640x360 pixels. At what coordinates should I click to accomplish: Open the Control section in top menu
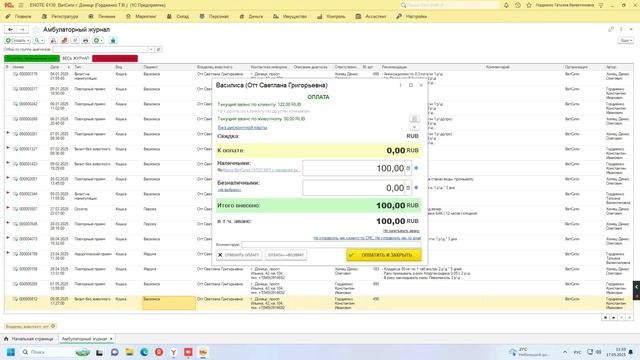(x=331, y=17)
